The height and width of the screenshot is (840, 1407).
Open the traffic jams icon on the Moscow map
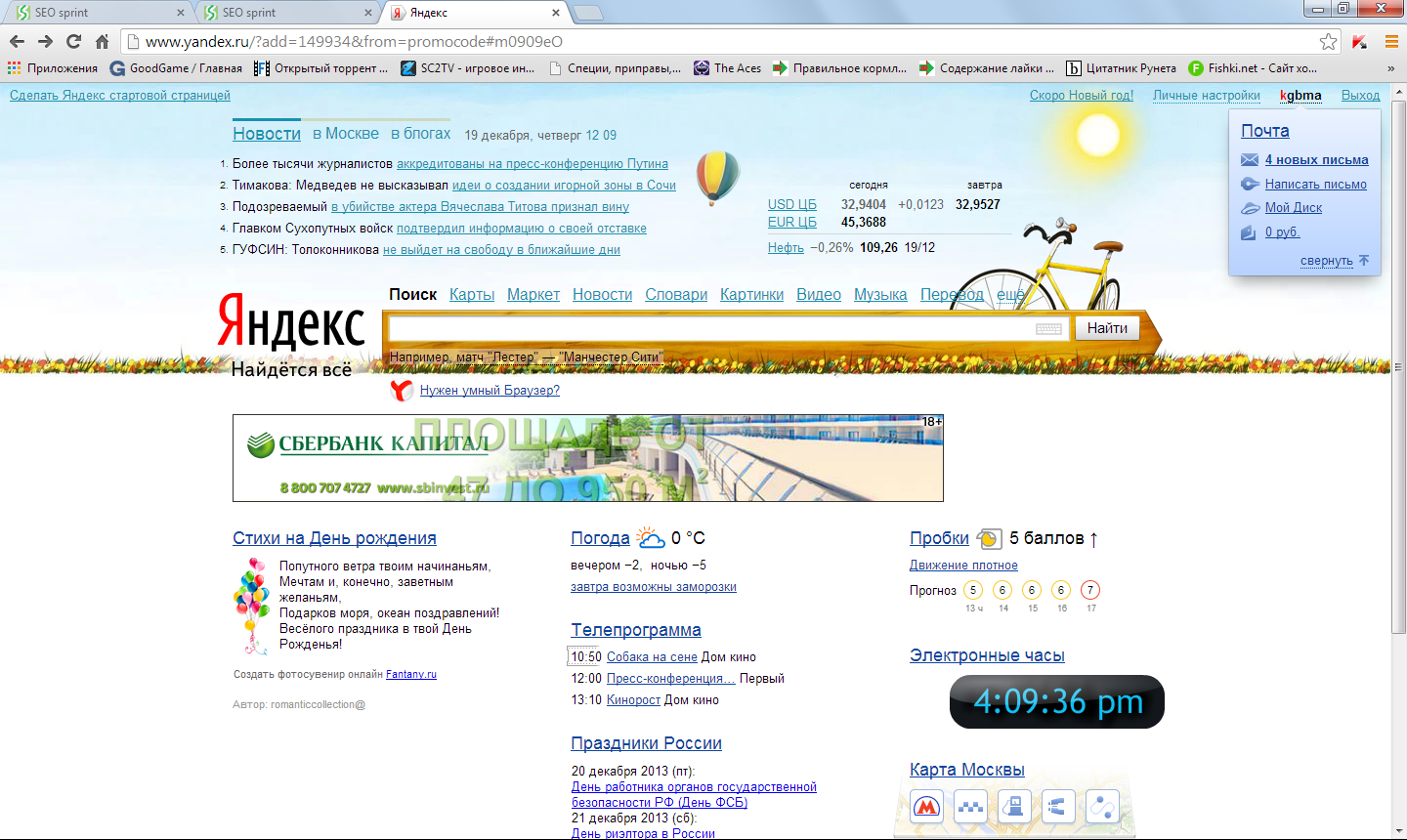pos(1059,807)
